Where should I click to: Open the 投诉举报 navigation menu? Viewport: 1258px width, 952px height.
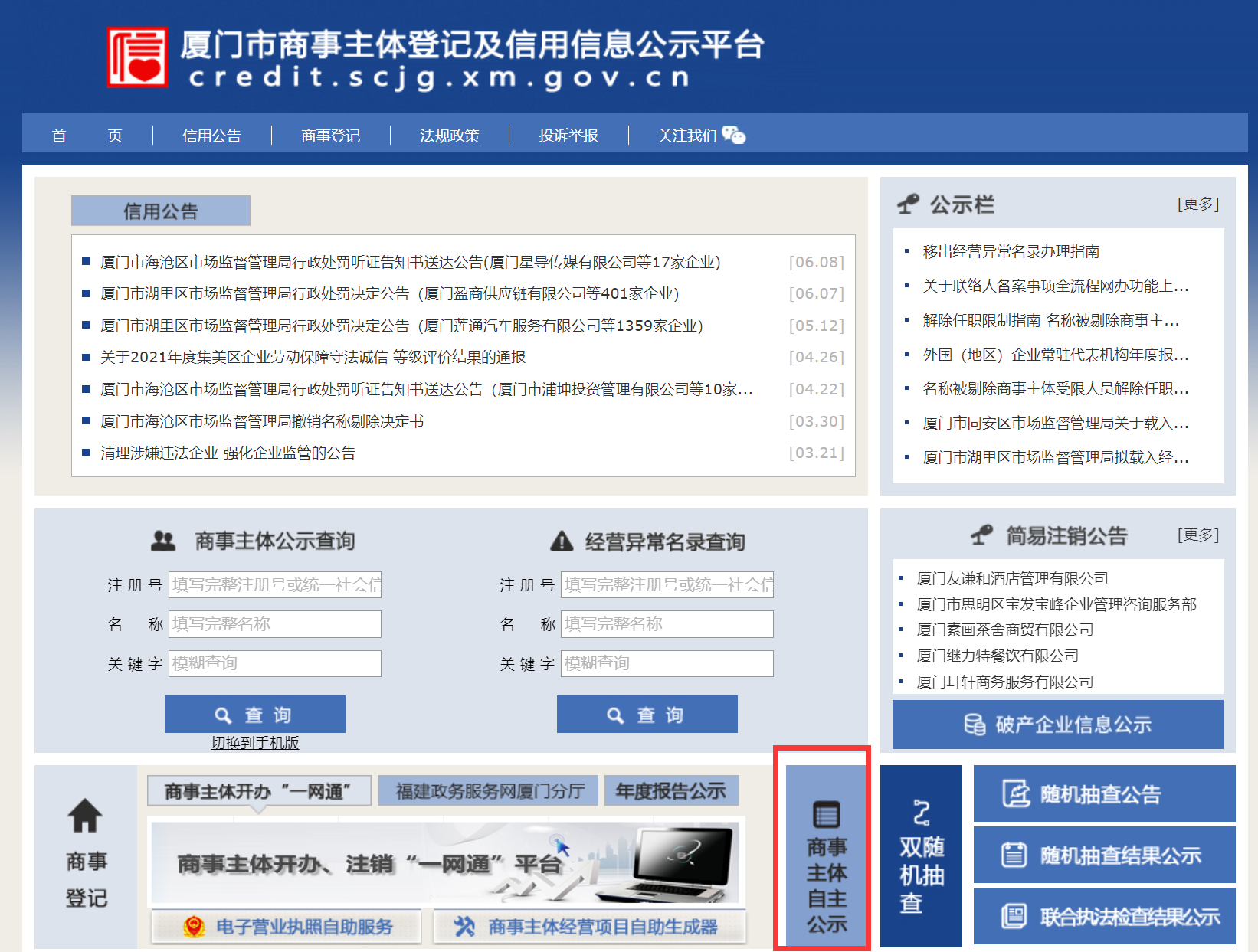568,136
